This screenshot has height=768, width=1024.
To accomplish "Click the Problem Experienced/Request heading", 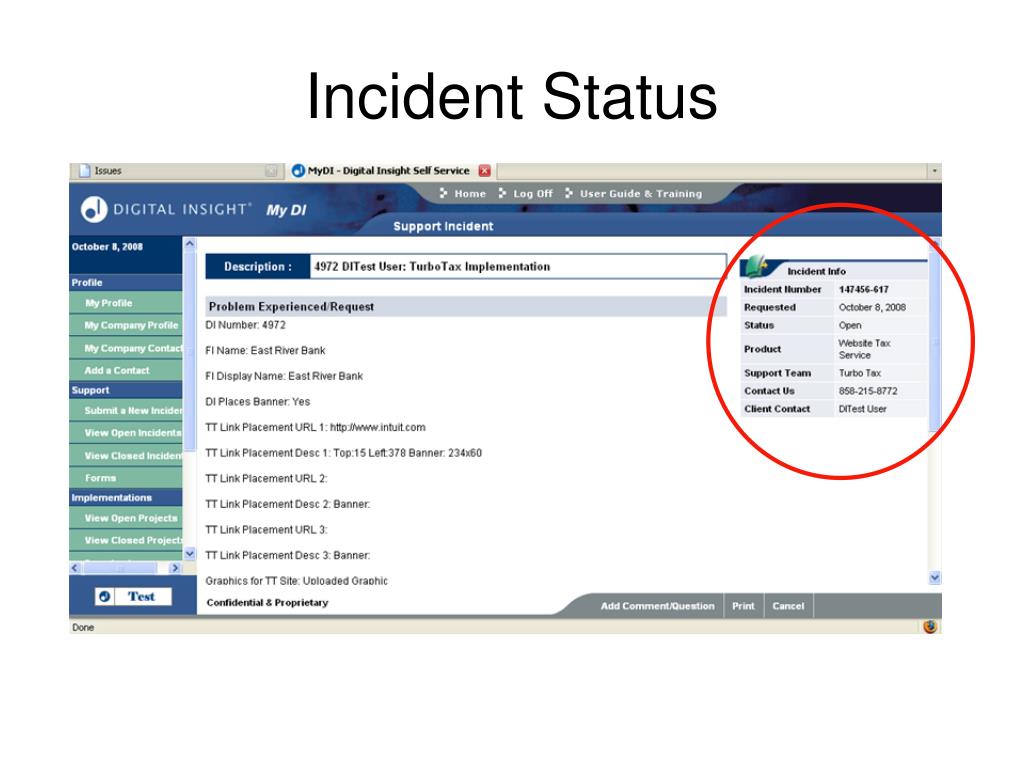I will tap(291, 307).
